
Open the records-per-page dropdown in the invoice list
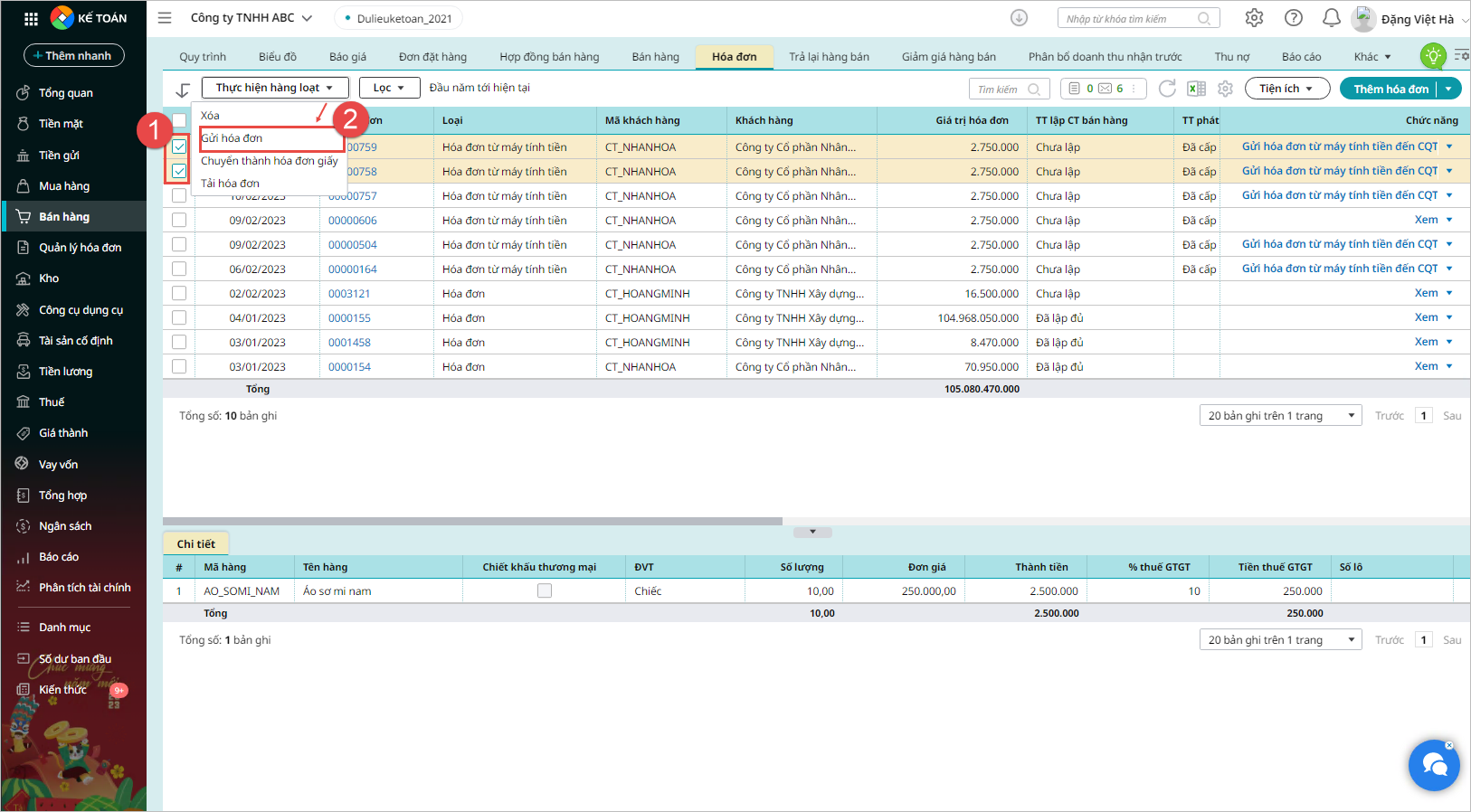coord(1280,415)
